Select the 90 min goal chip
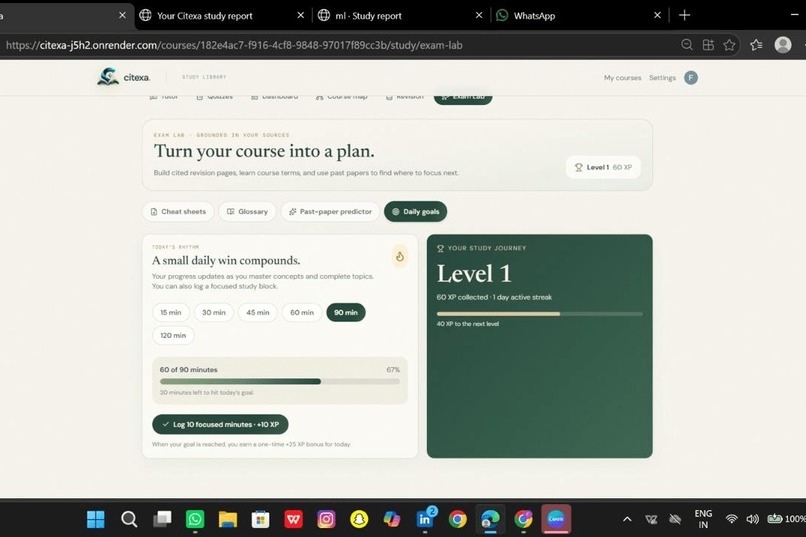The image size is (806, 537). [346, 312]
